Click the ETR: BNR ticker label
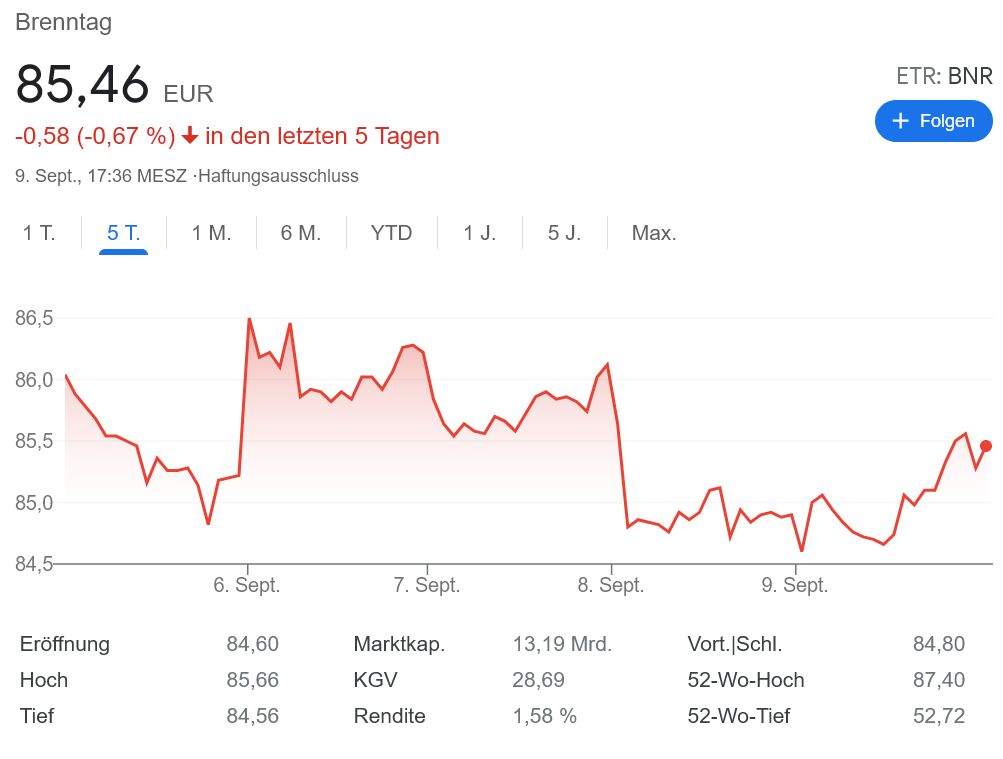The width and height of the screenshot is (1003, 759). click(x=944, y=76)
